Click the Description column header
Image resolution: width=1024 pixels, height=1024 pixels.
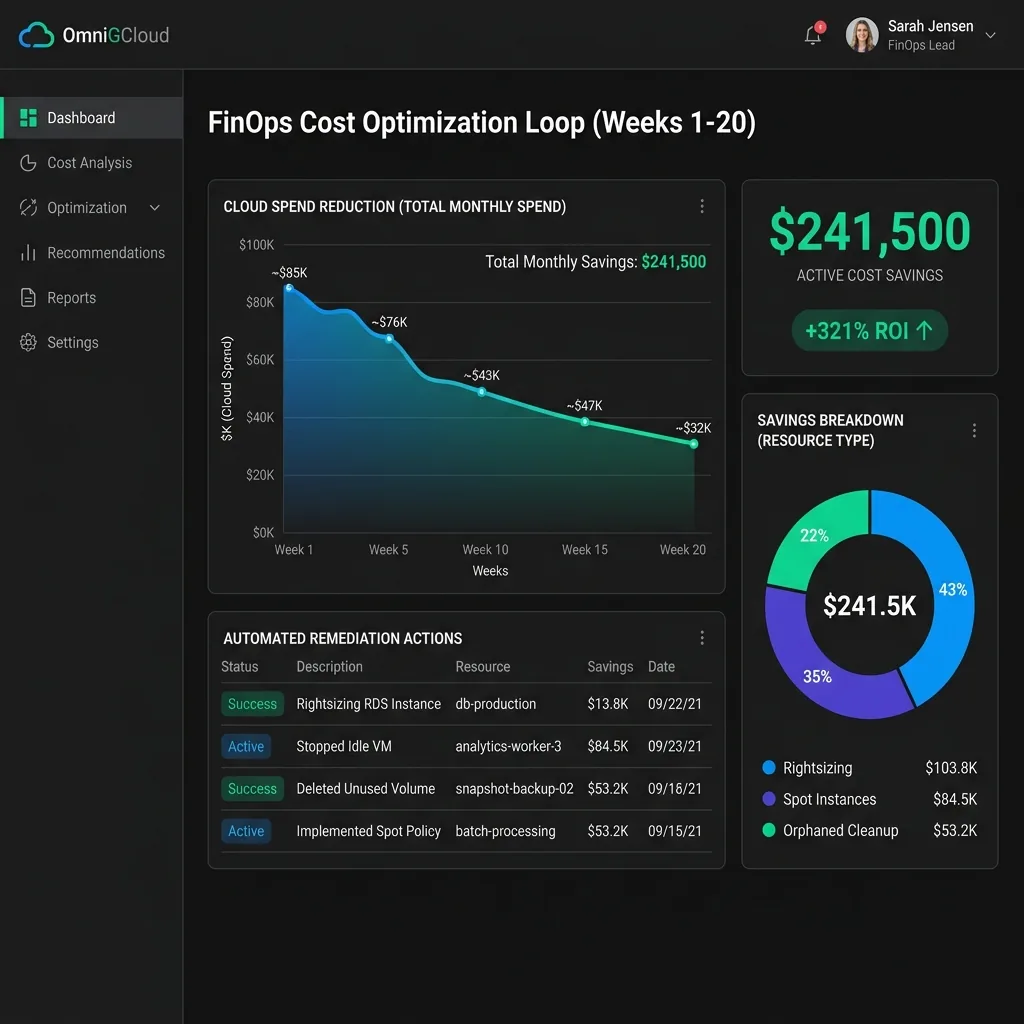(329, 667)
